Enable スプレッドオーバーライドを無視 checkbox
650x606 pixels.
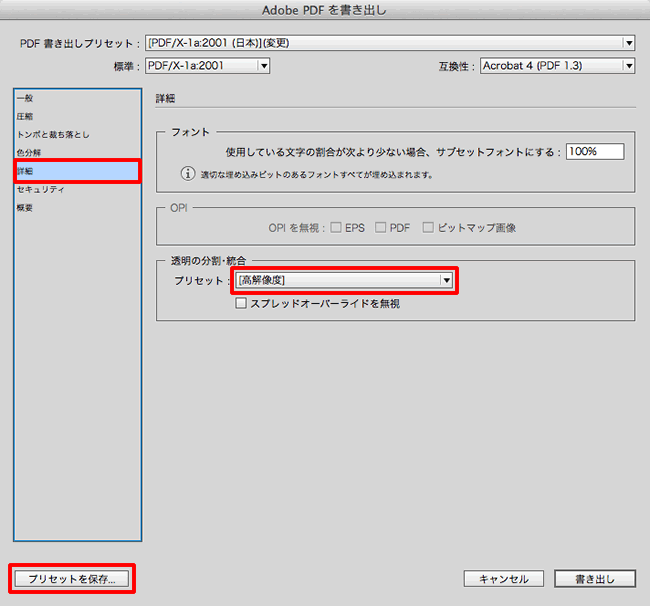(241, 303)
